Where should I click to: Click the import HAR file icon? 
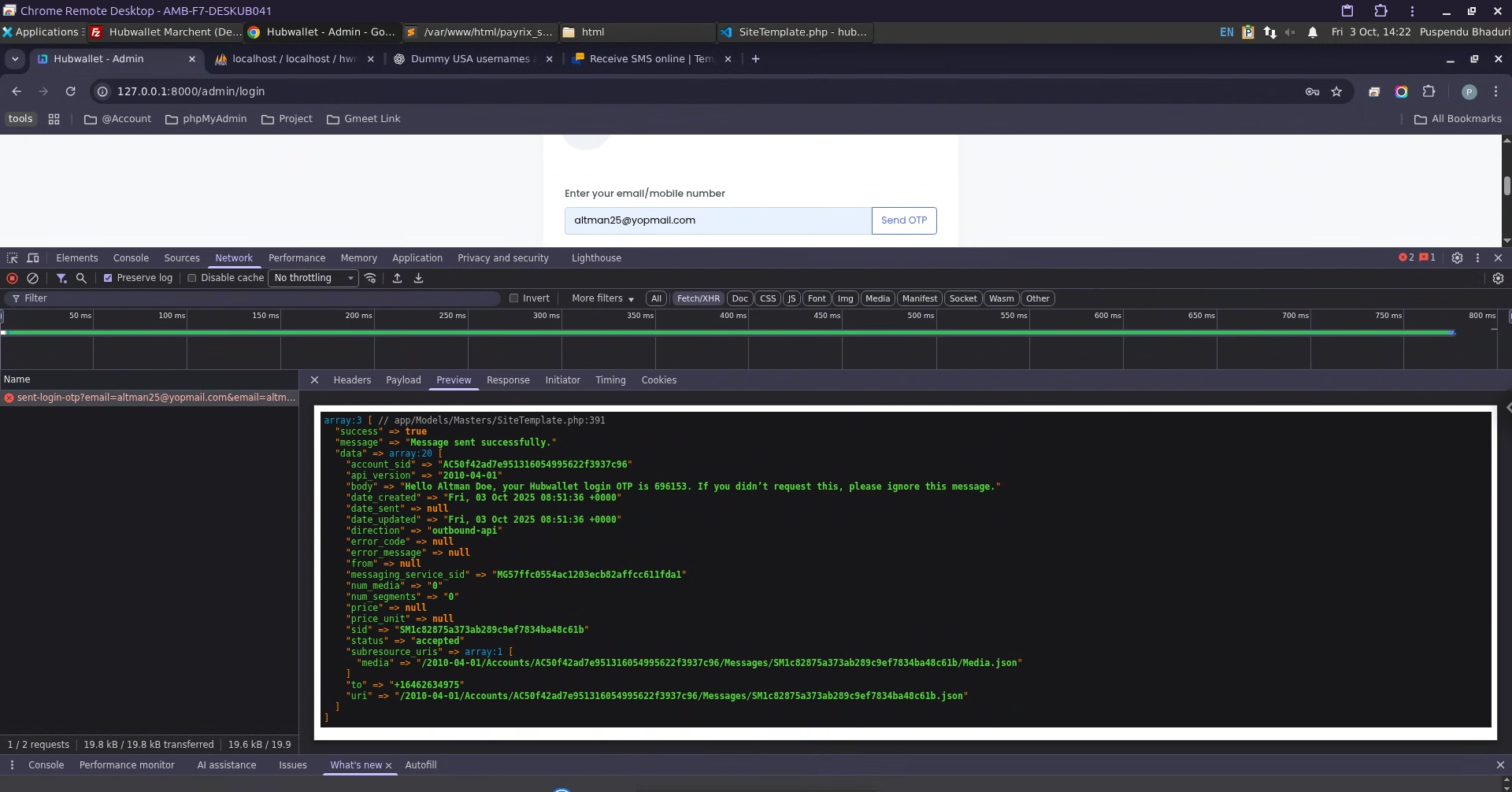(397, 278)
